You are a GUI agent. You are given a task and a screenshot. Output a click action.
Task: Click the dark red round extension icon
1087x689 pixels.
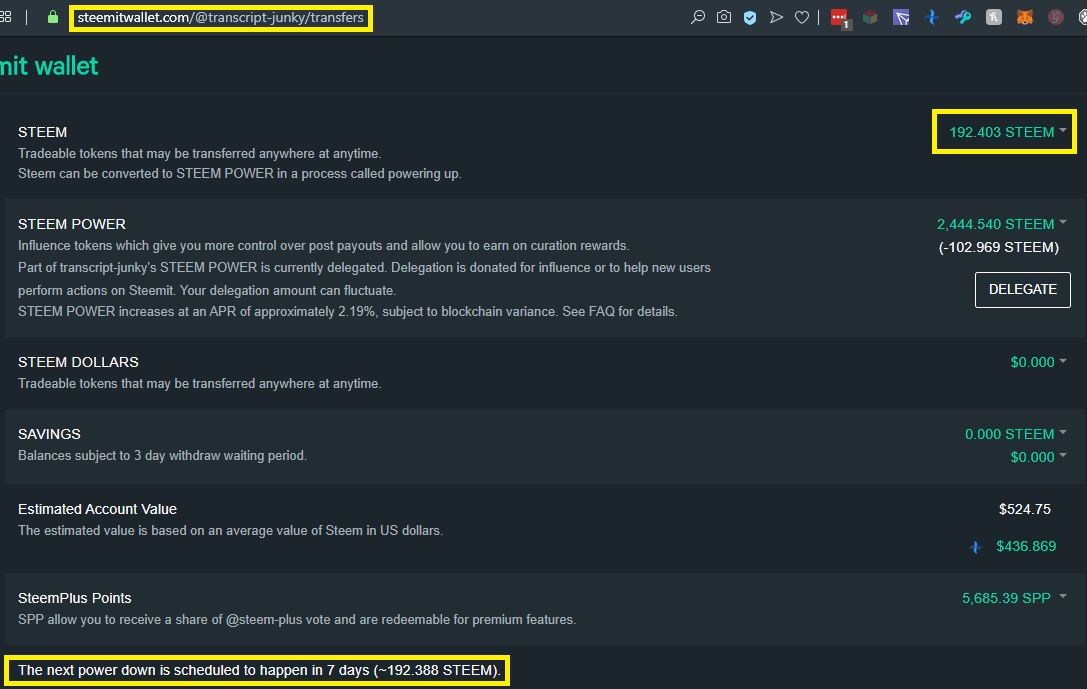(x=1055, y=17)
